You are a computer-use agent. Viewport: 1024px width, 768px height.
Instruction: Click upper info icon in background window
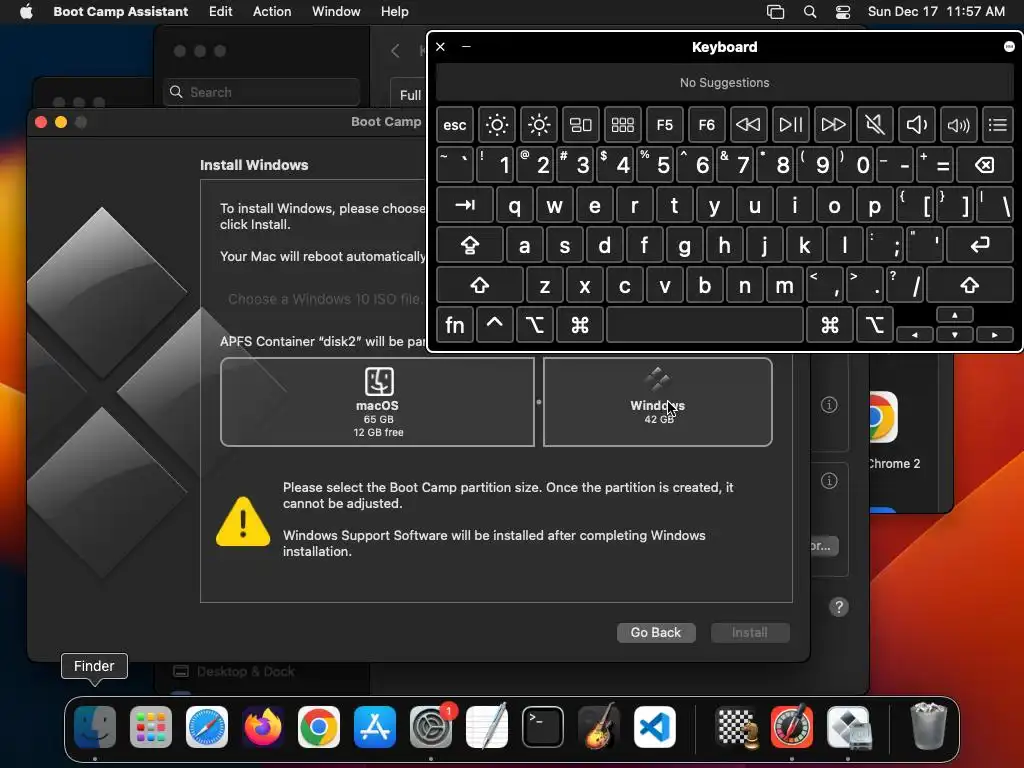(829, 405)
